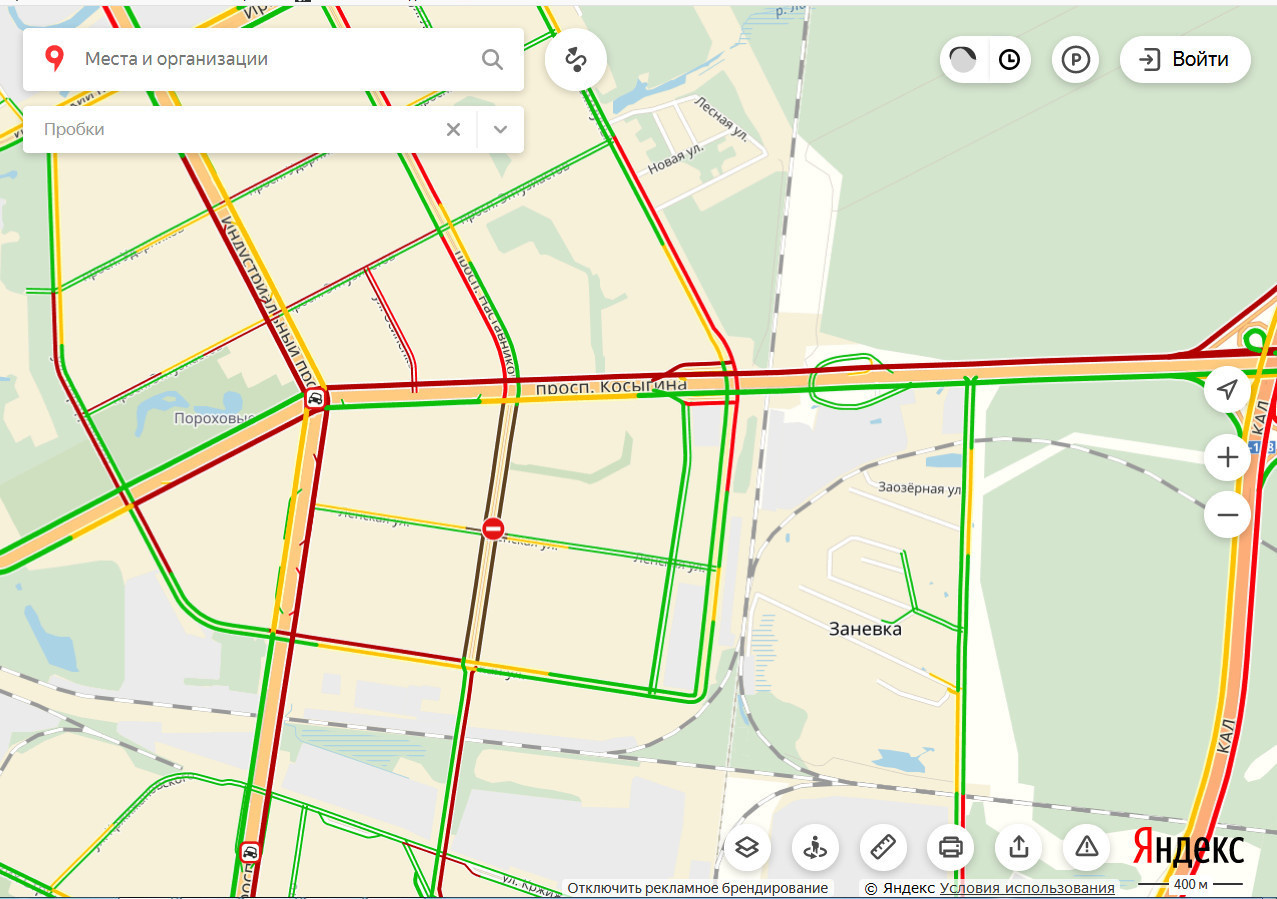Screen dimensions: 1277x899
Task: Zoom out with the minus button
Action: [x=1228, y=516]
